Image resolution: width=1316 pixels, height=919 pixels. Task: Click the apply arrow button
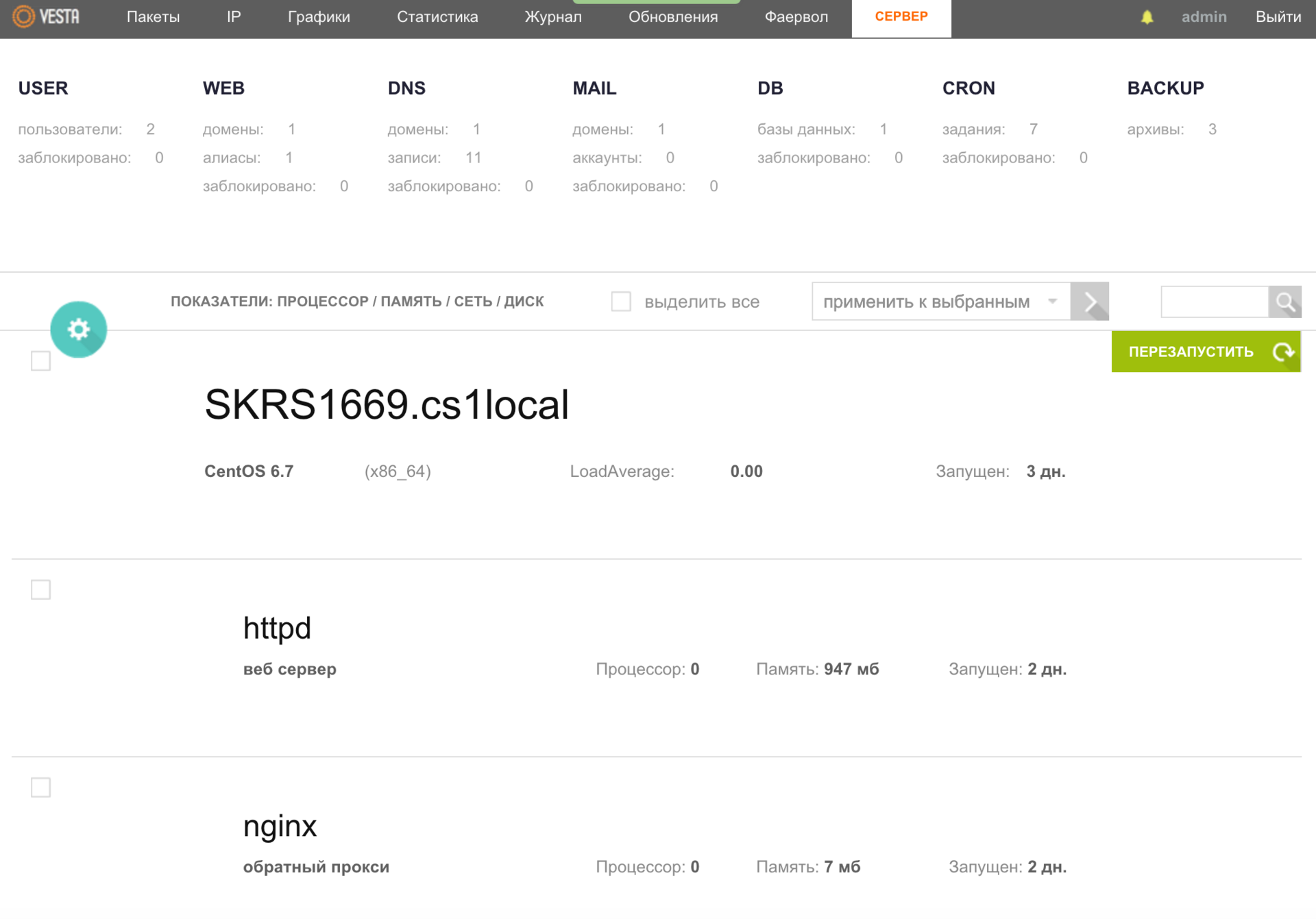(x=1089, y=302)
